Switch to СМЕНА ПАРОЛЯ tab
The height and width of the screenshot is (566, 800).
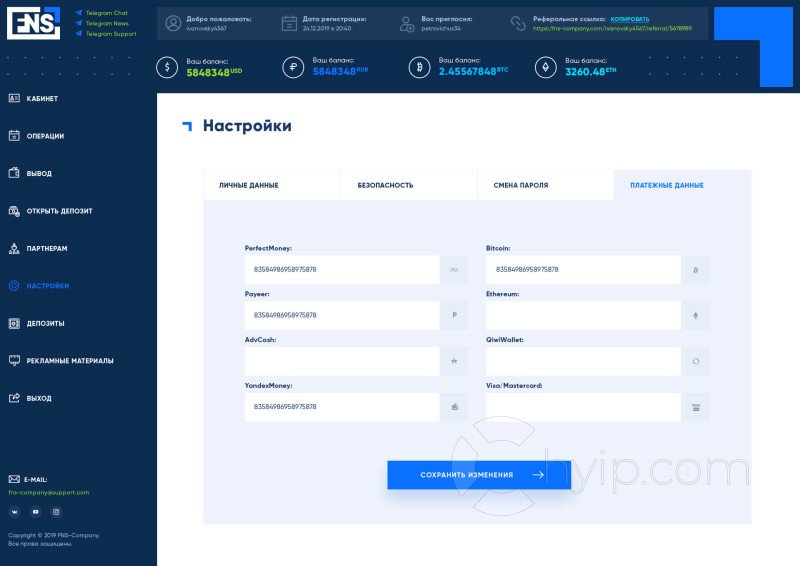545,185
